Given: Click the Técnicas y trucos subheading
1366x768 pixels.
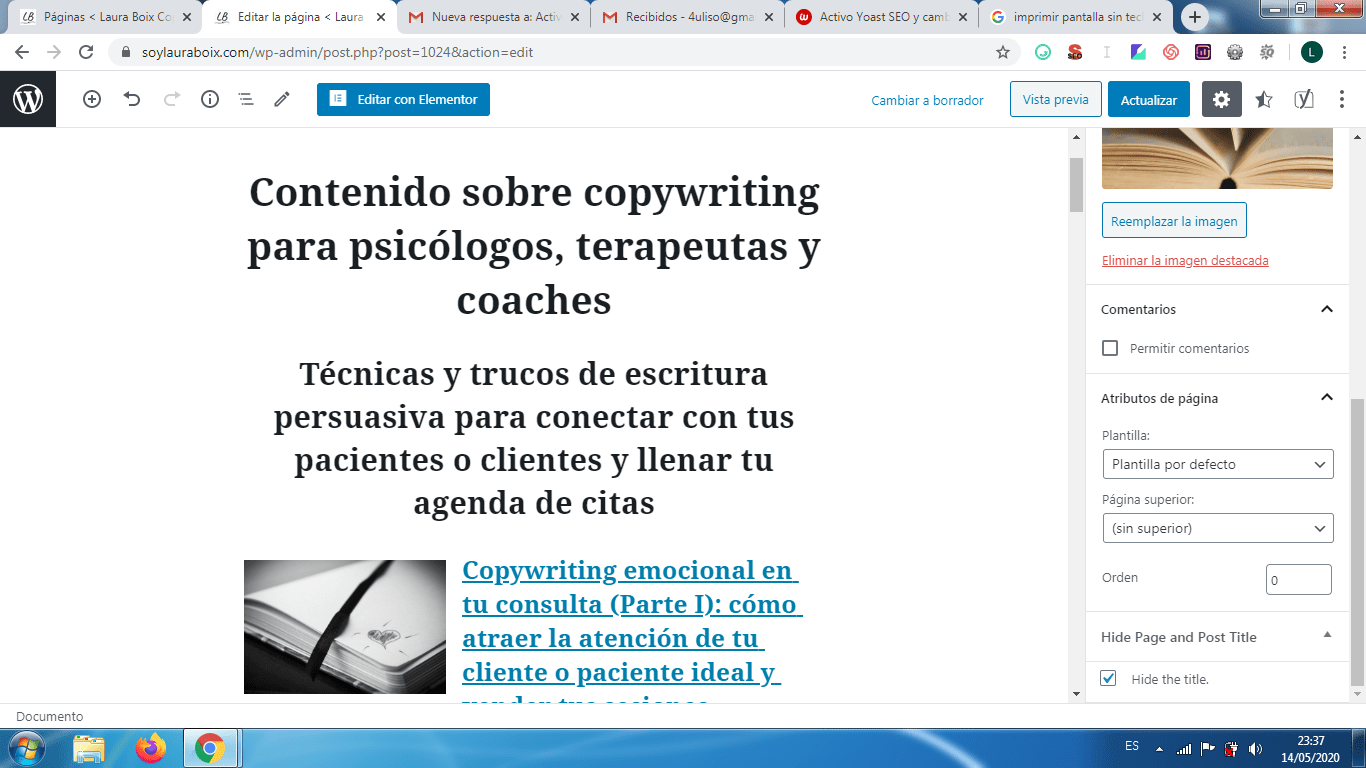Looking at the screenshot, I should (x=534, y=438).
